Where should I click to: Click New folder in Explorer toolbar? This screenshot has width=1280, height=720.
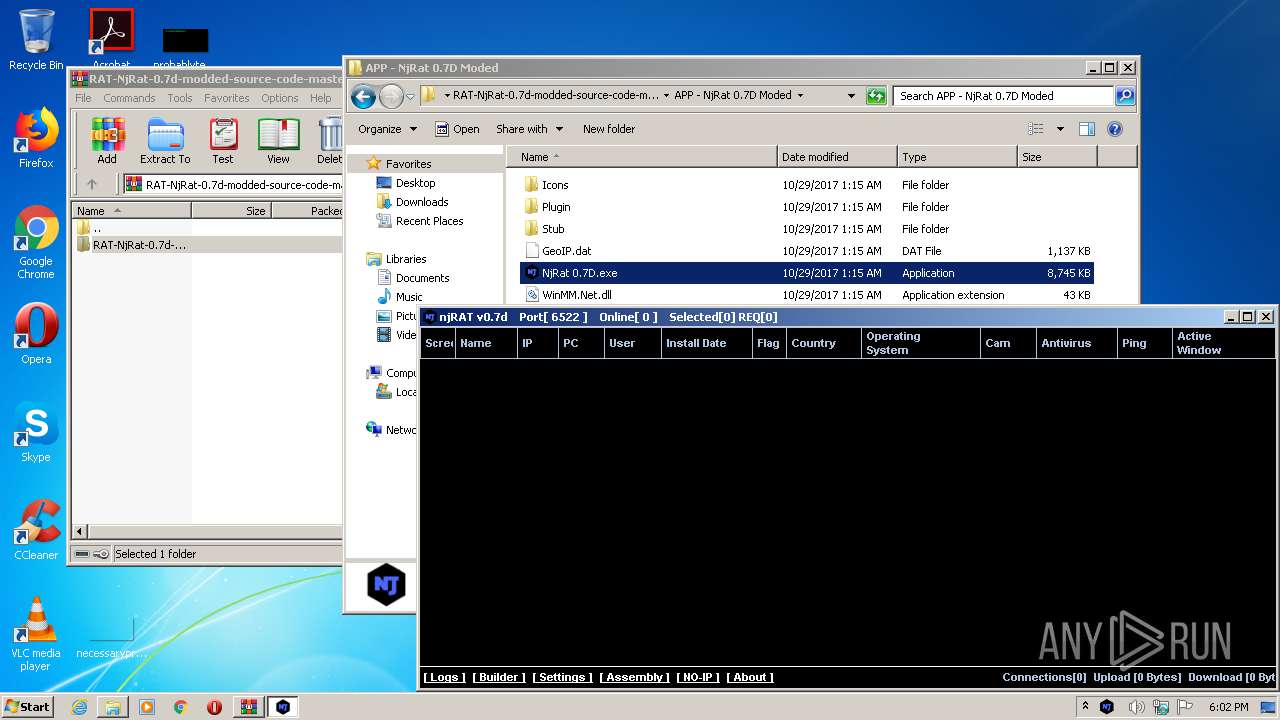609,129
